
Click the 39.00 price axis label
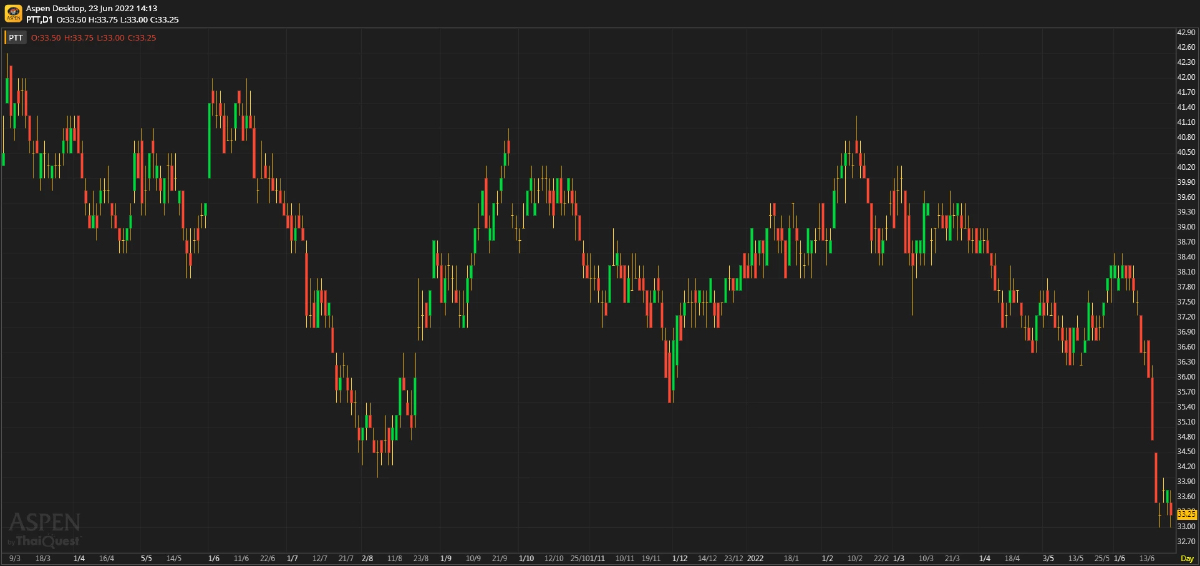(1187, 227)
